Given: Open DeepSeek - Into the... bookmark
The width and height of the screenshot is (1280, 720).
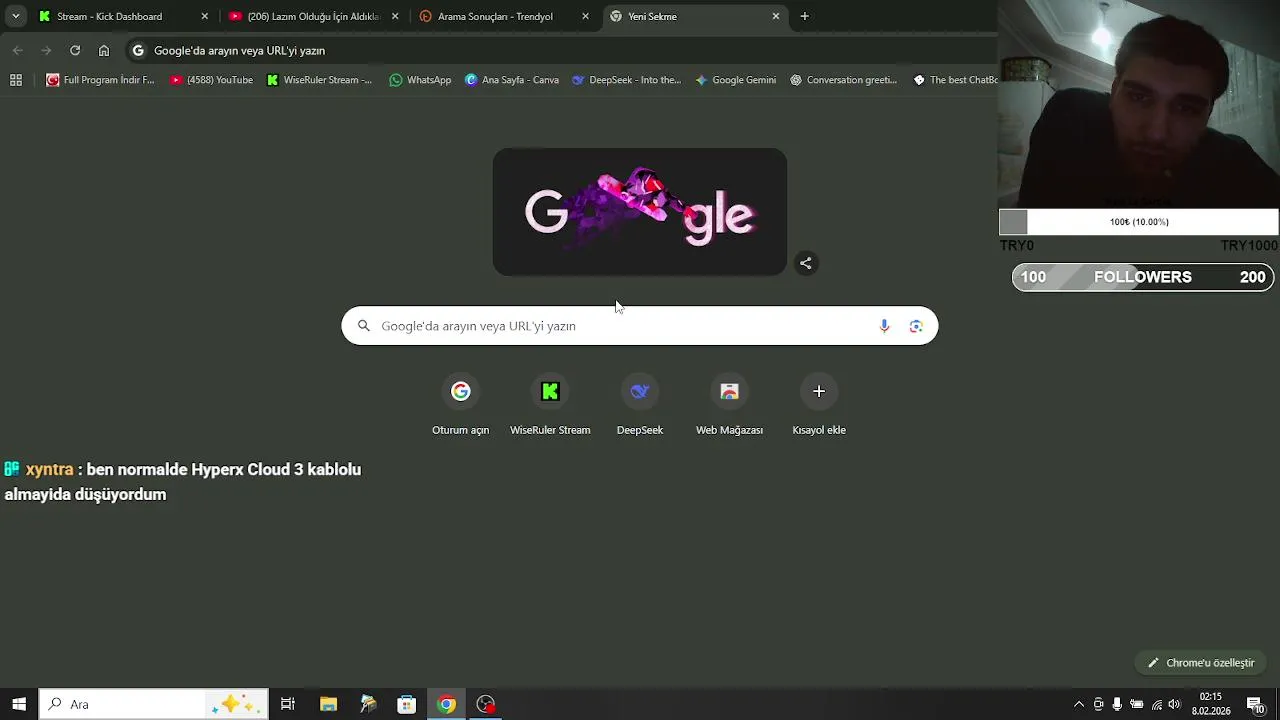Looking at the screenshot, I should [626, 80].
